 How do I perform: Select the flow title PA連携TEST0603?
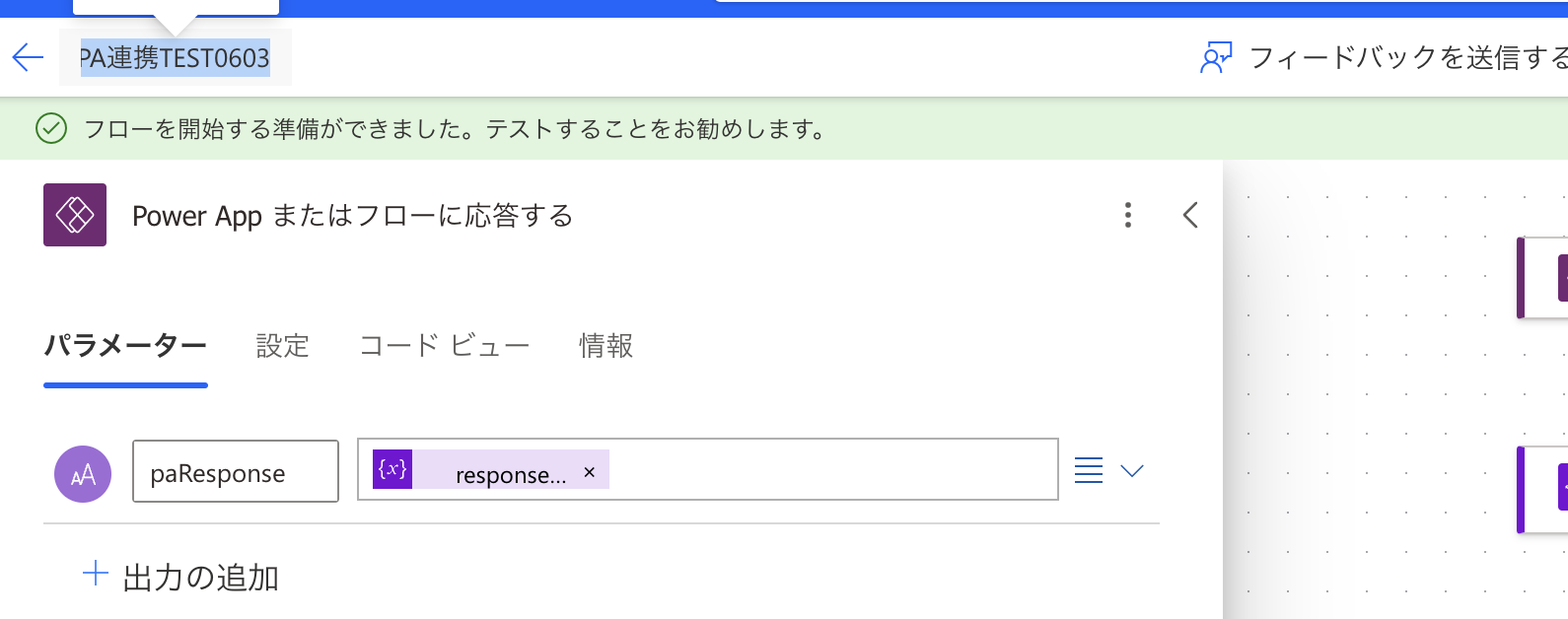pyautogui.click(x=176, y=57)
